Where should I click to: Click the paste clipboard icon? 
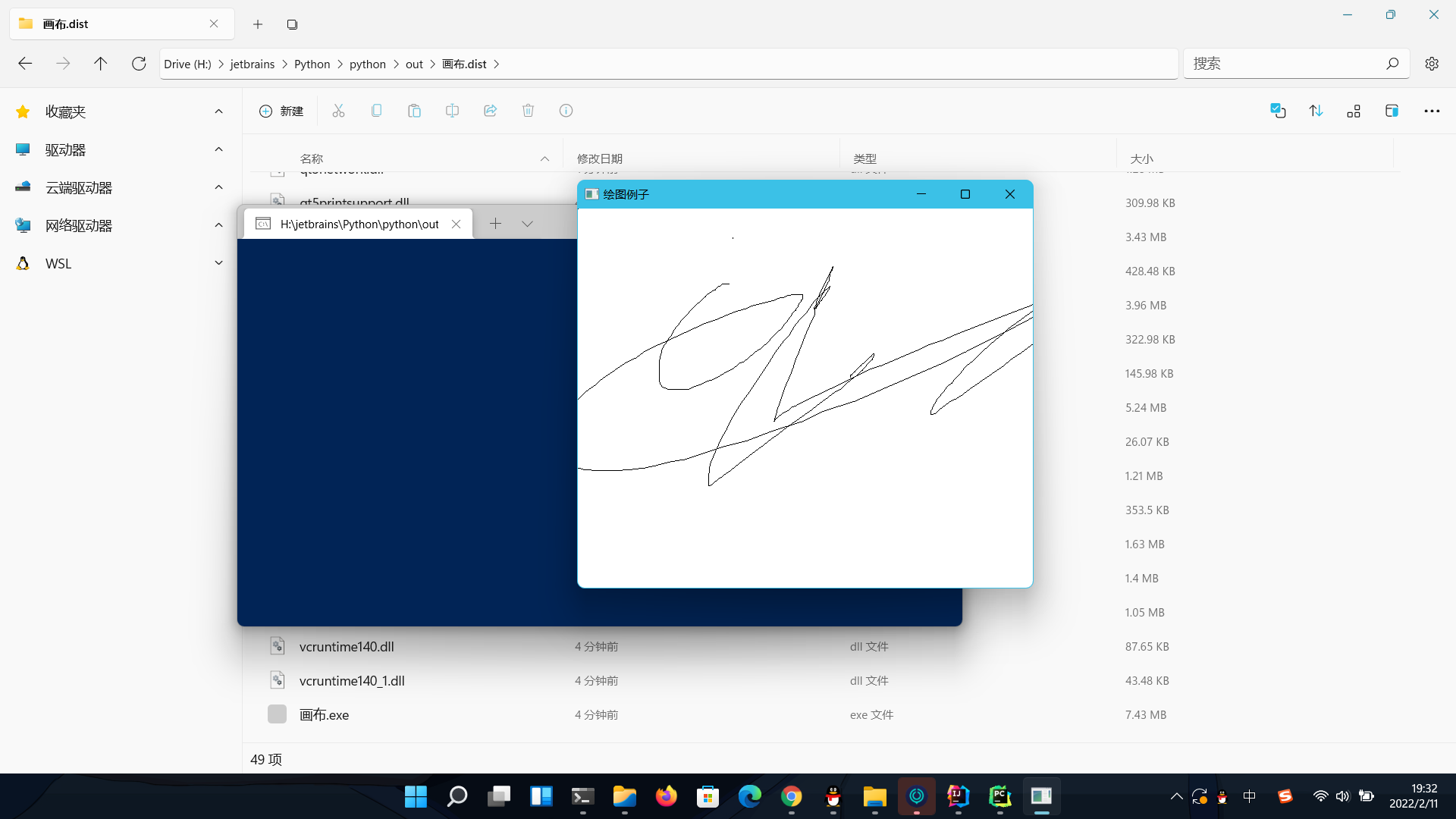point(414,111)
